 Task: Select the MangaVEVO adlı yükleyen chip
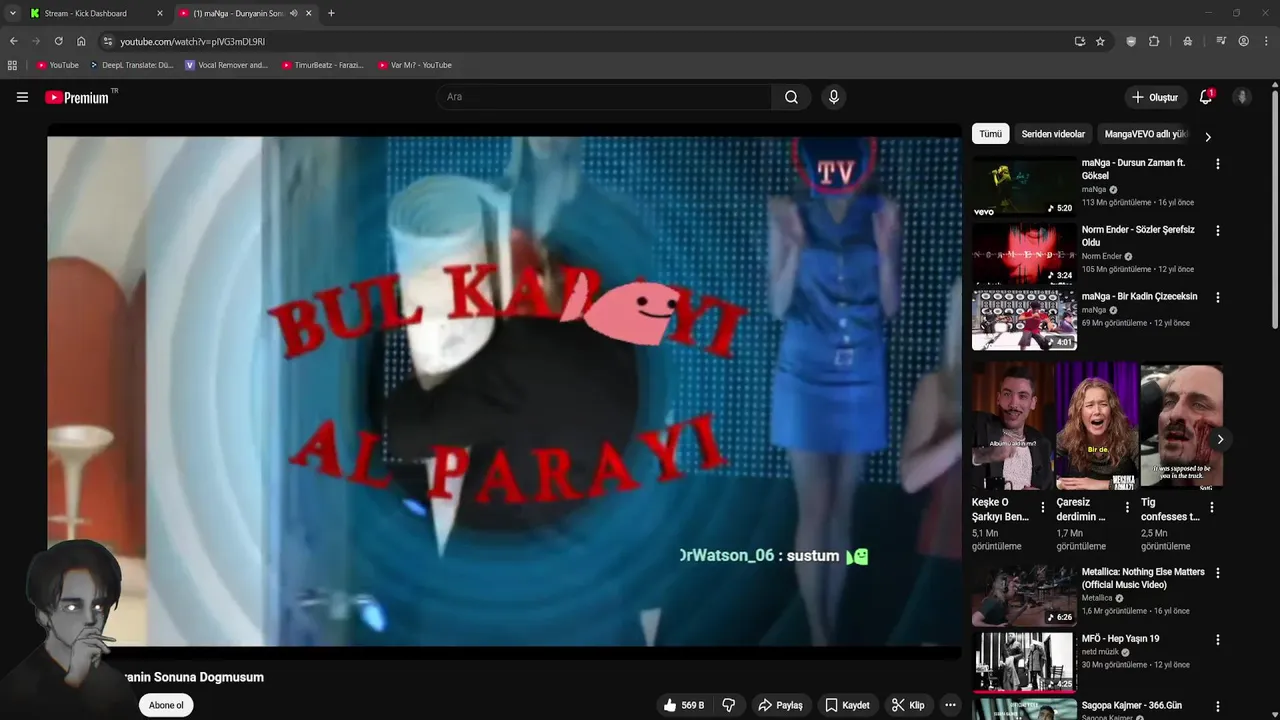coord(1146,134)
